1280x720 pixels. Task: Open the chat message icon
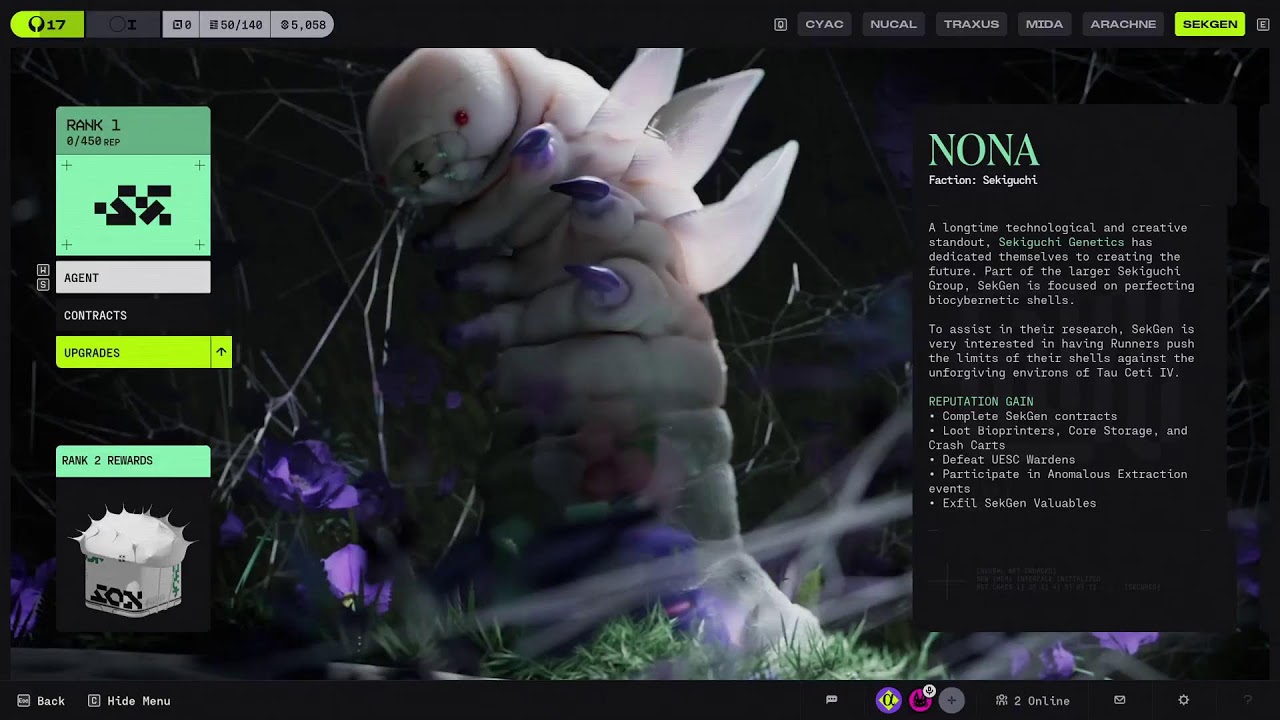click(x=831, y=700)
